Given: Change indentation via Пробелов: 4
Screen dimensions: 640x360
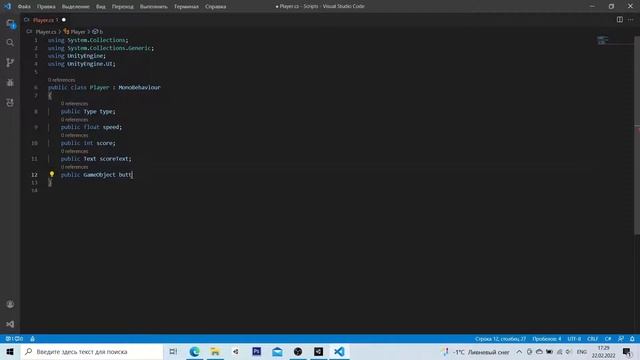Looking at the screenshot, I should tap(547, 339).
